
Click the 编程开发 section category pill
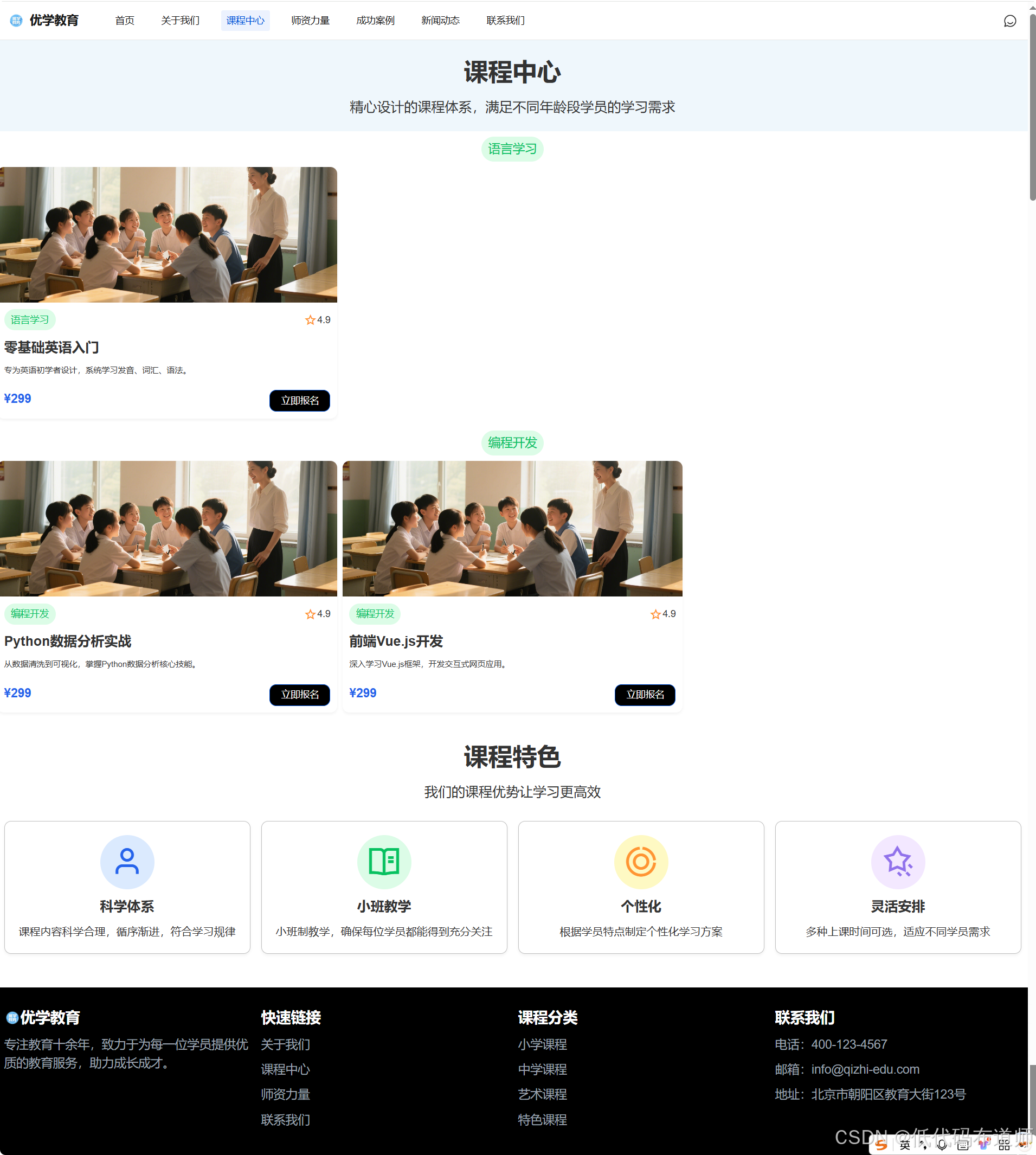coord(512,443)
